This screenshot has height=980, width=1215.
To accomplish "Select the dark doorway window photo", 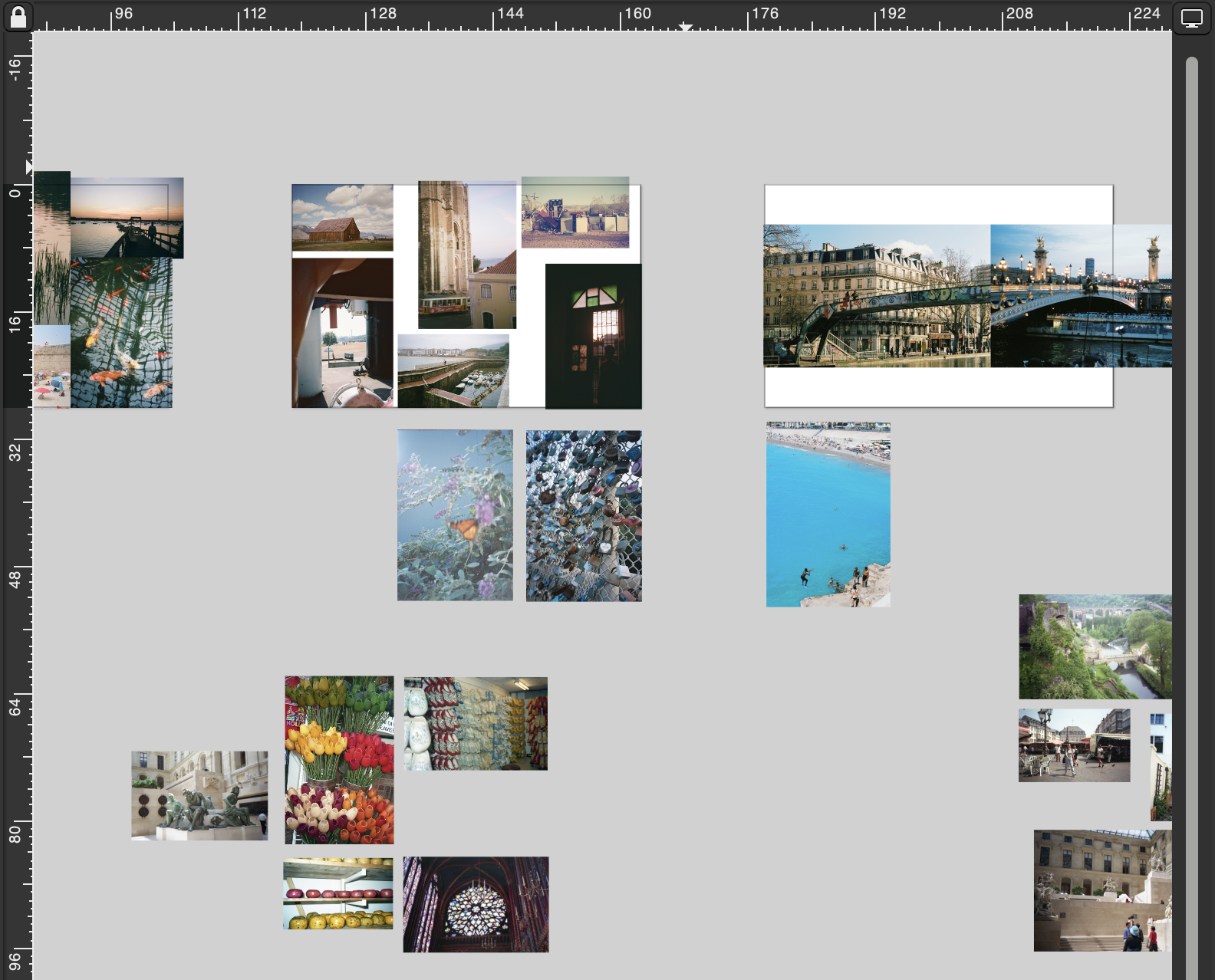I will [593, 336].
